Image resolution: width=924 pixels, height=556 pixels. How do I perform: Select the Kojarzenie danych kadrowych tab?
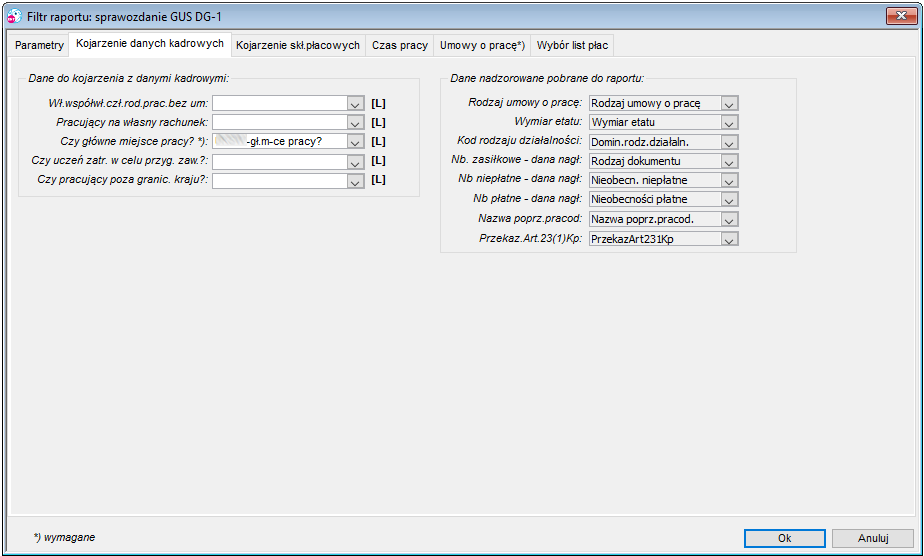pyautogui.click(x=150, y=44)
